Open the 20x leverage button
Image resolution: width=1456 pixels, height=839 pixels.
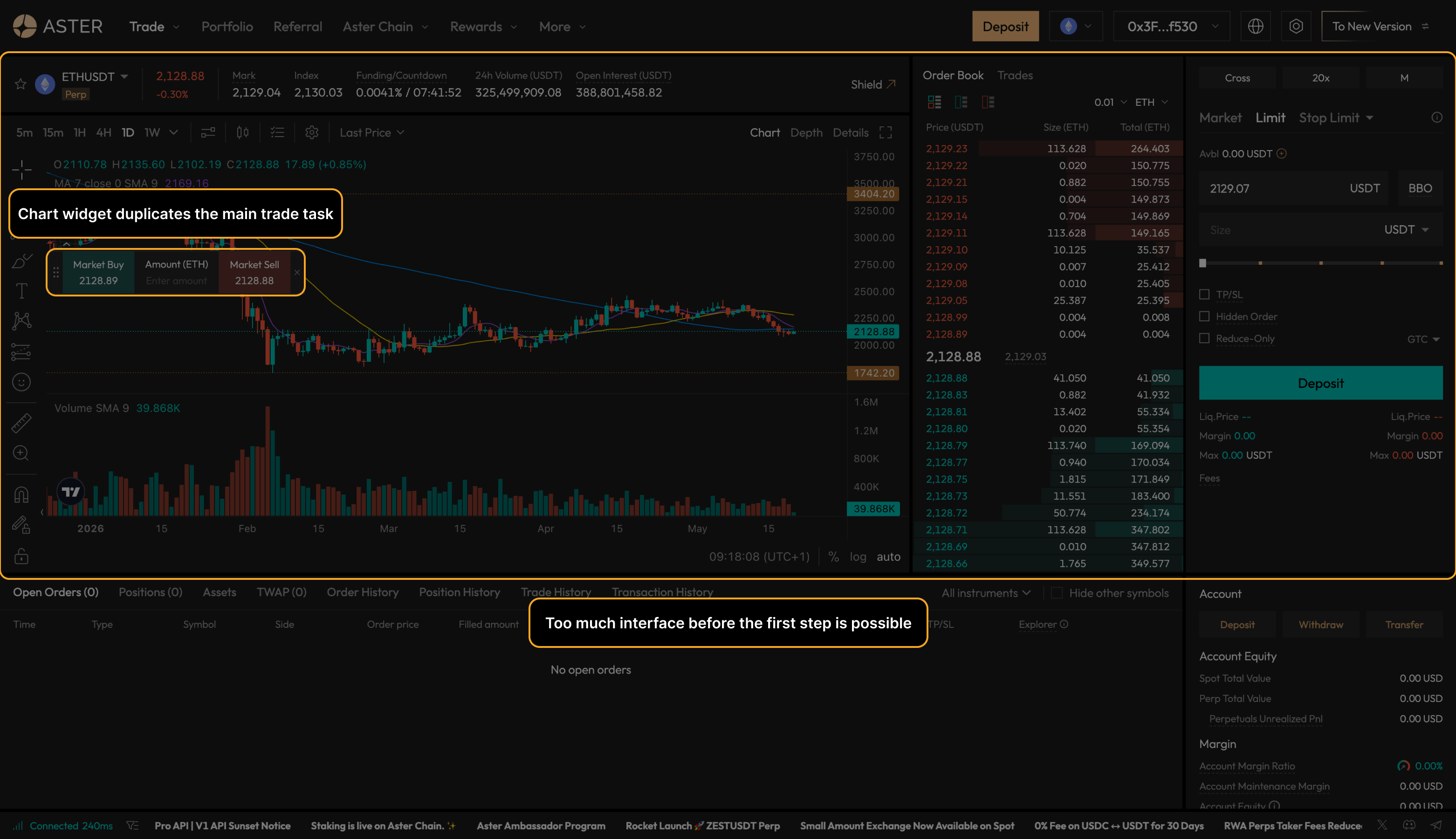1320,78
